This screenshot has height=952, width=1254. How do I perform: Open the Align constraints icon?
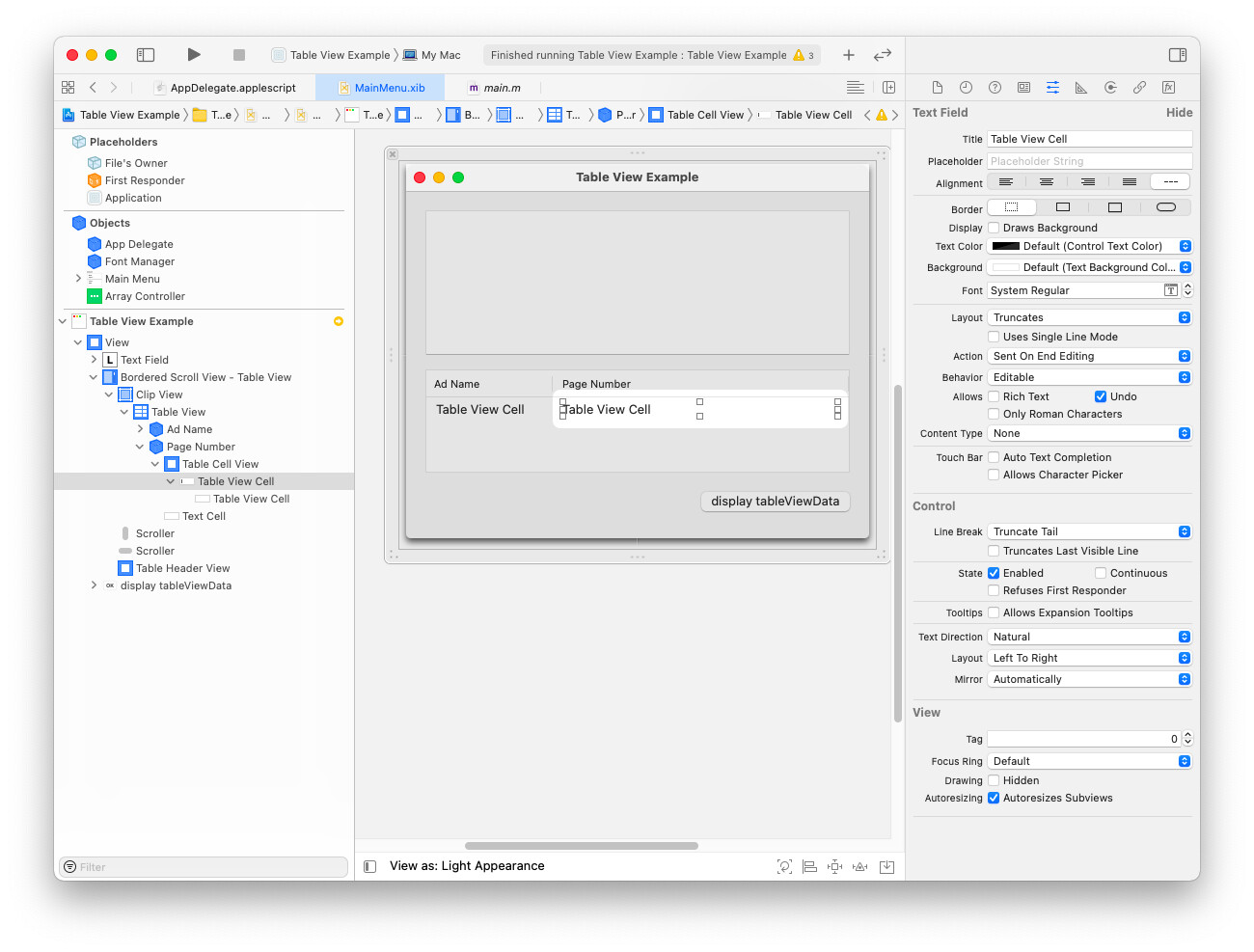[810, 866]
